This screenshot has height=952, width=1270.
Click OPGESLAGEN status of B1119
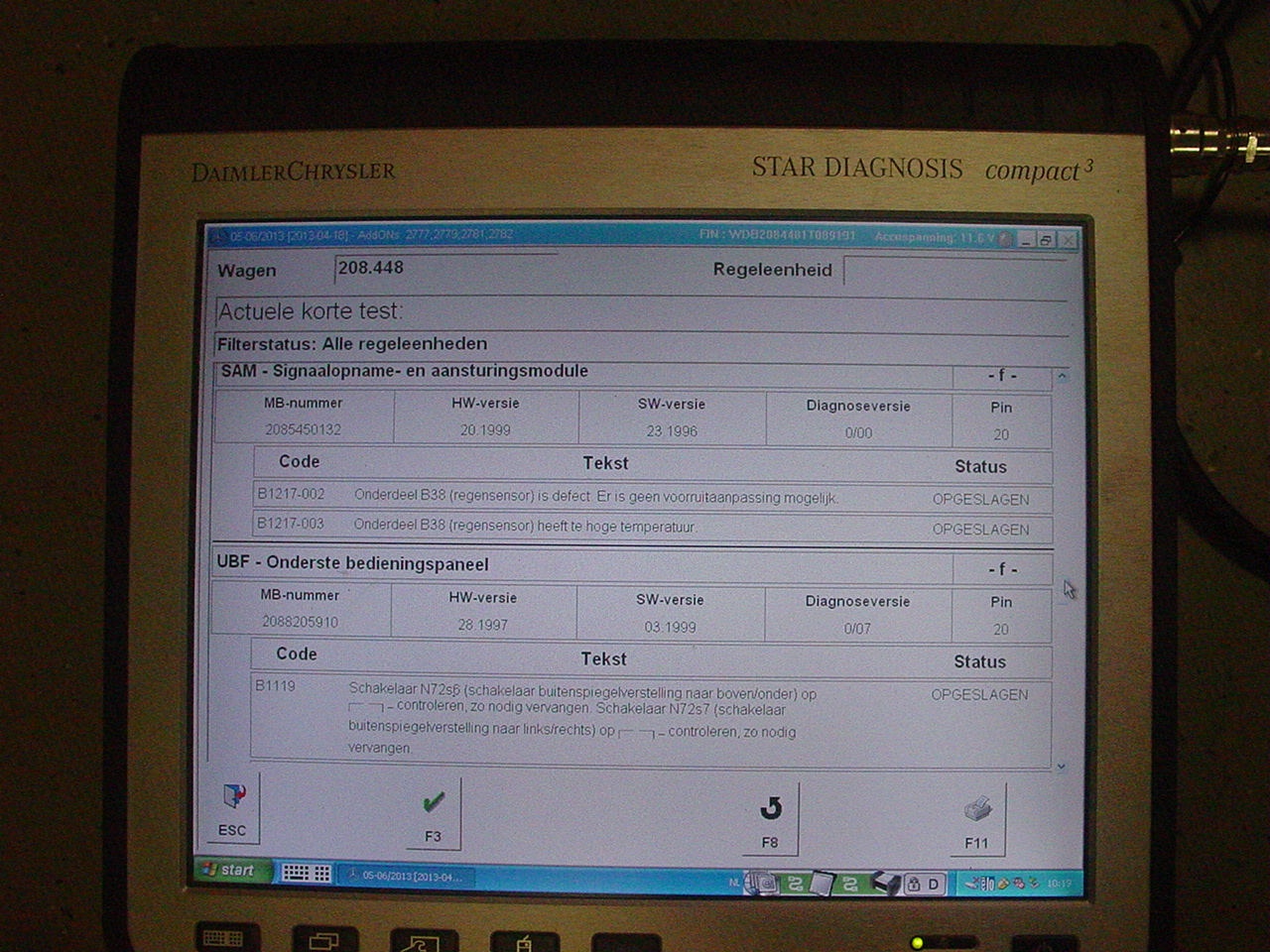pos(979,695)
